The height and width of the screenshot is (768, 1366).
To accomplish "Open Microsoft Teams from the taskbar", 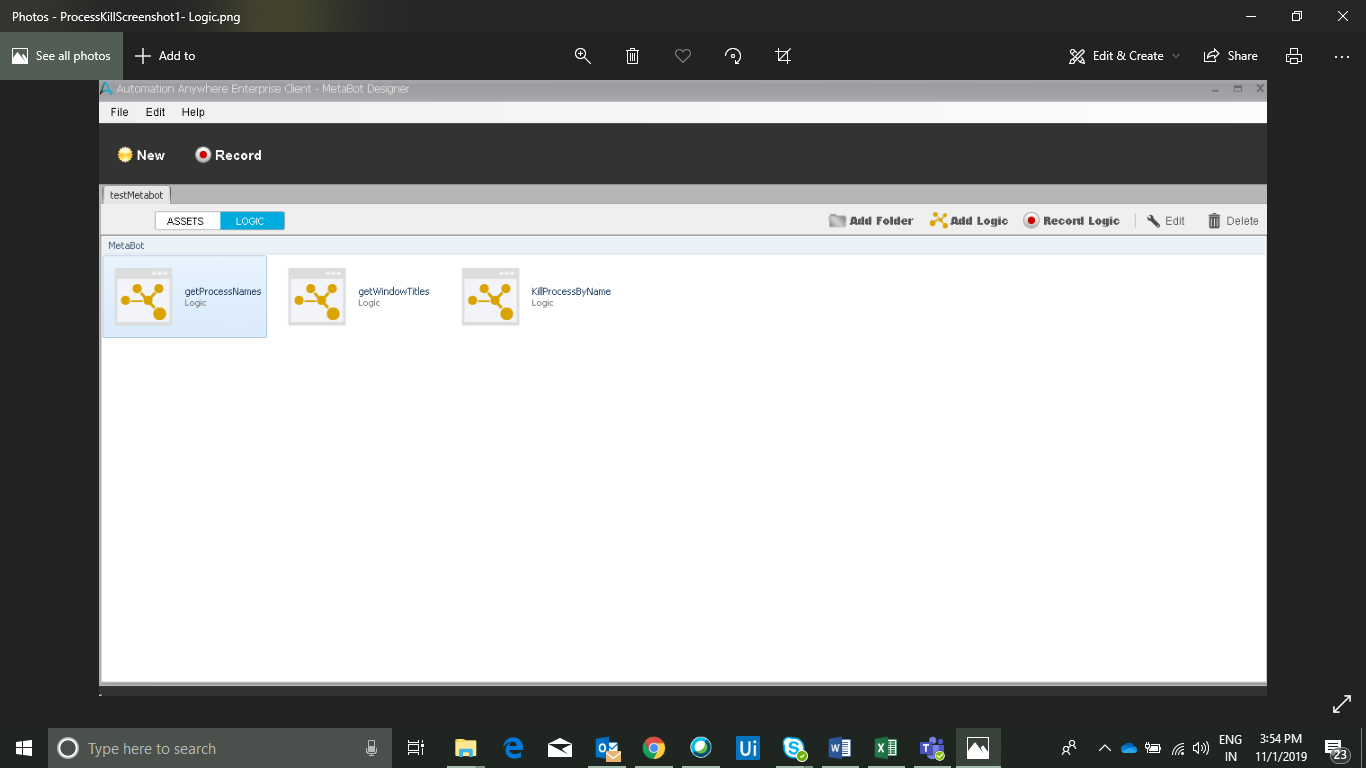I will click(932, 748).
